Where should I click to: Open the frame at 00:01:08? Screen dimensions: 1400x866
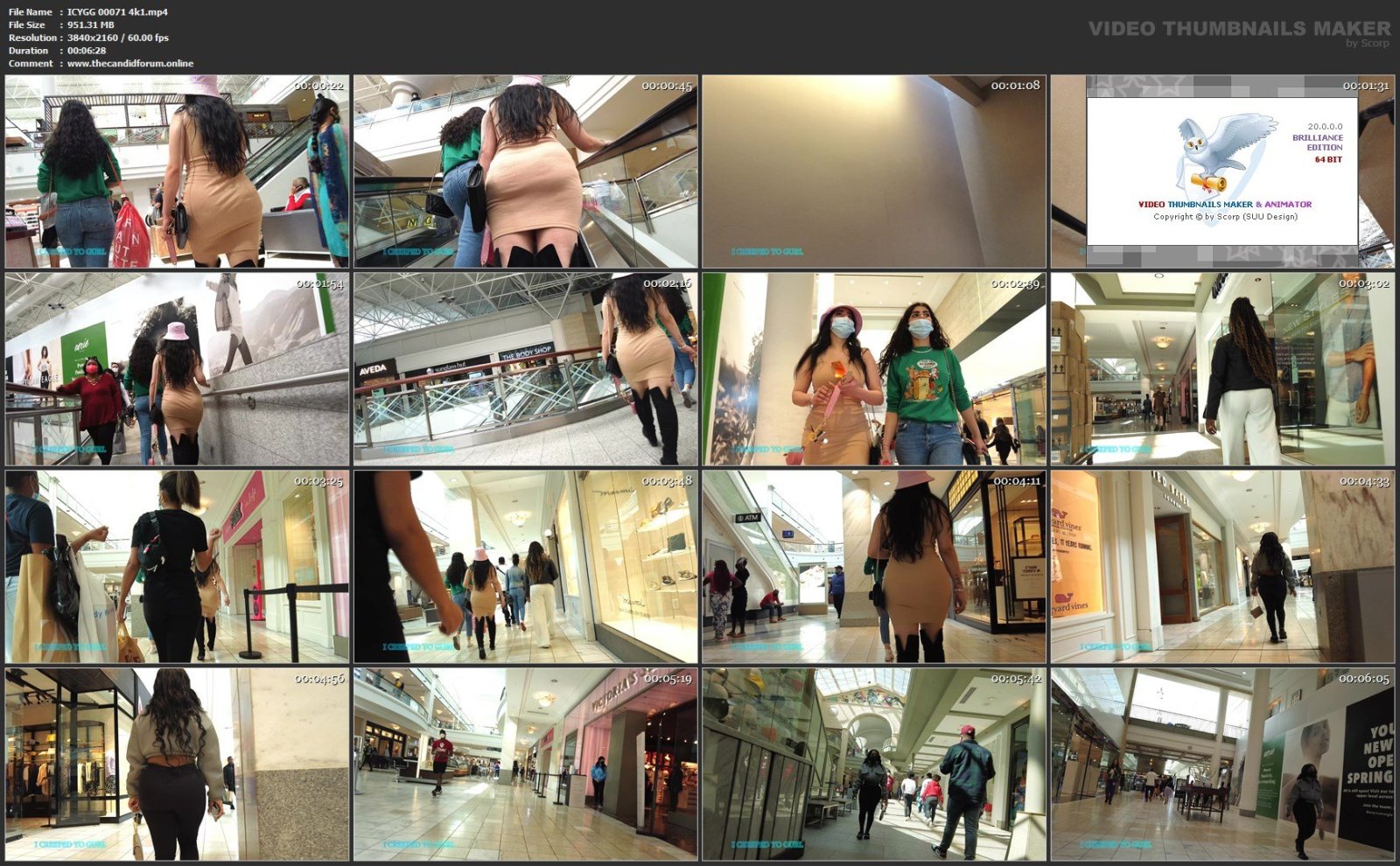pyautogui.click(x=873, y=171)
